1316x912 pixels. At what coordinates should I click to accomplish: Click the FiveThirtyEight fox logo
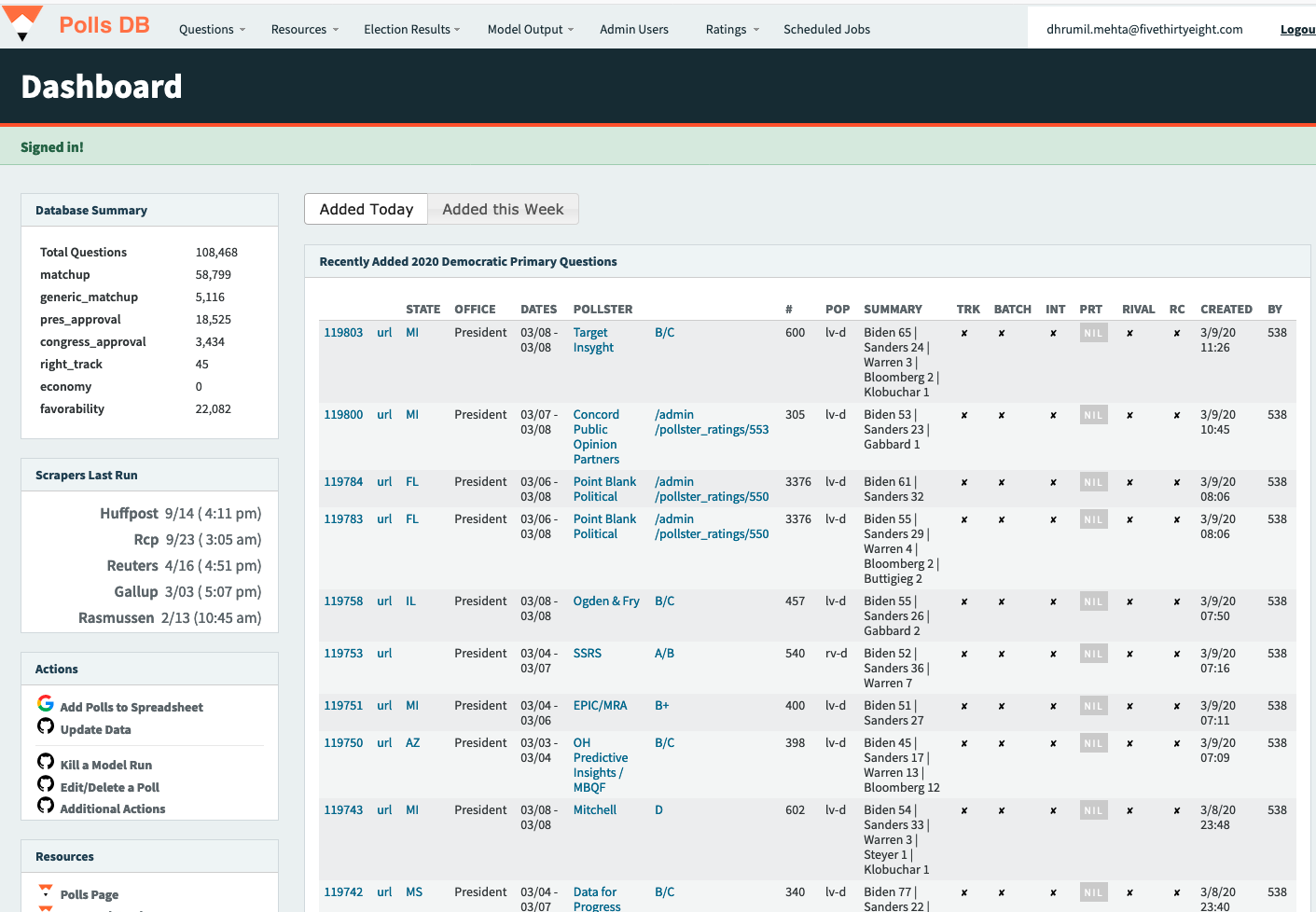(x=22, y=23)
